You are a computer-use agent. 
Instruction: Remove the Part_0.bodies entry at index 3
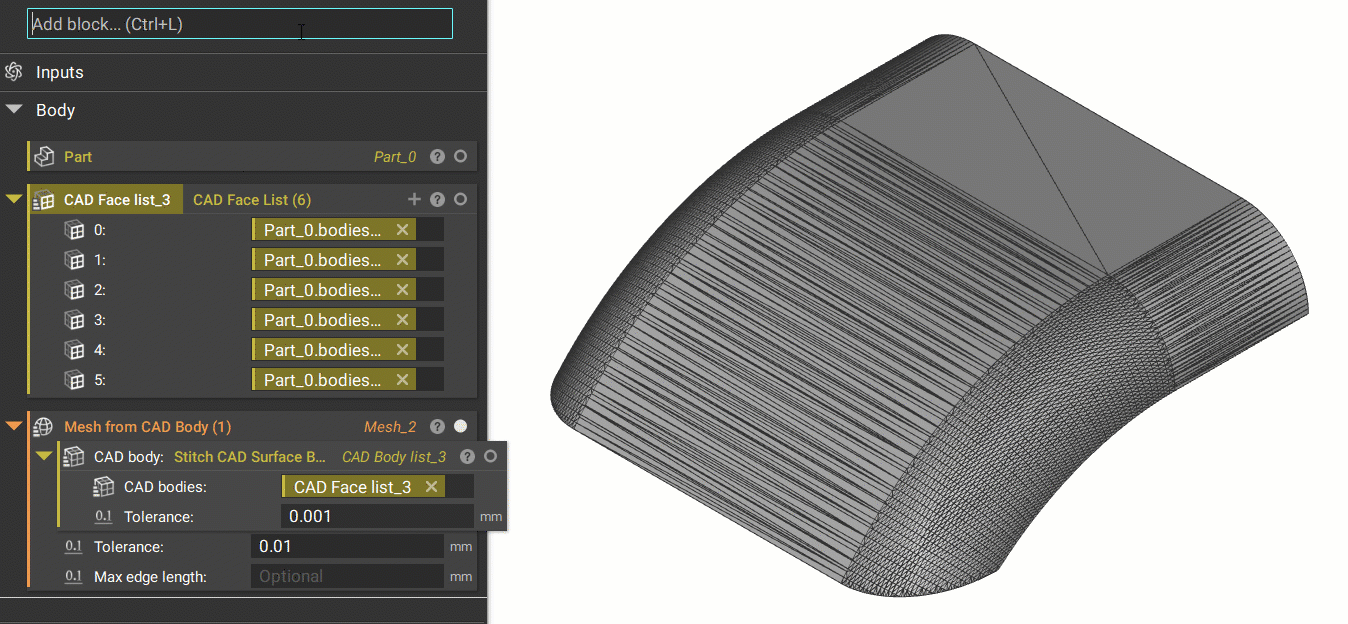[404, 319]
